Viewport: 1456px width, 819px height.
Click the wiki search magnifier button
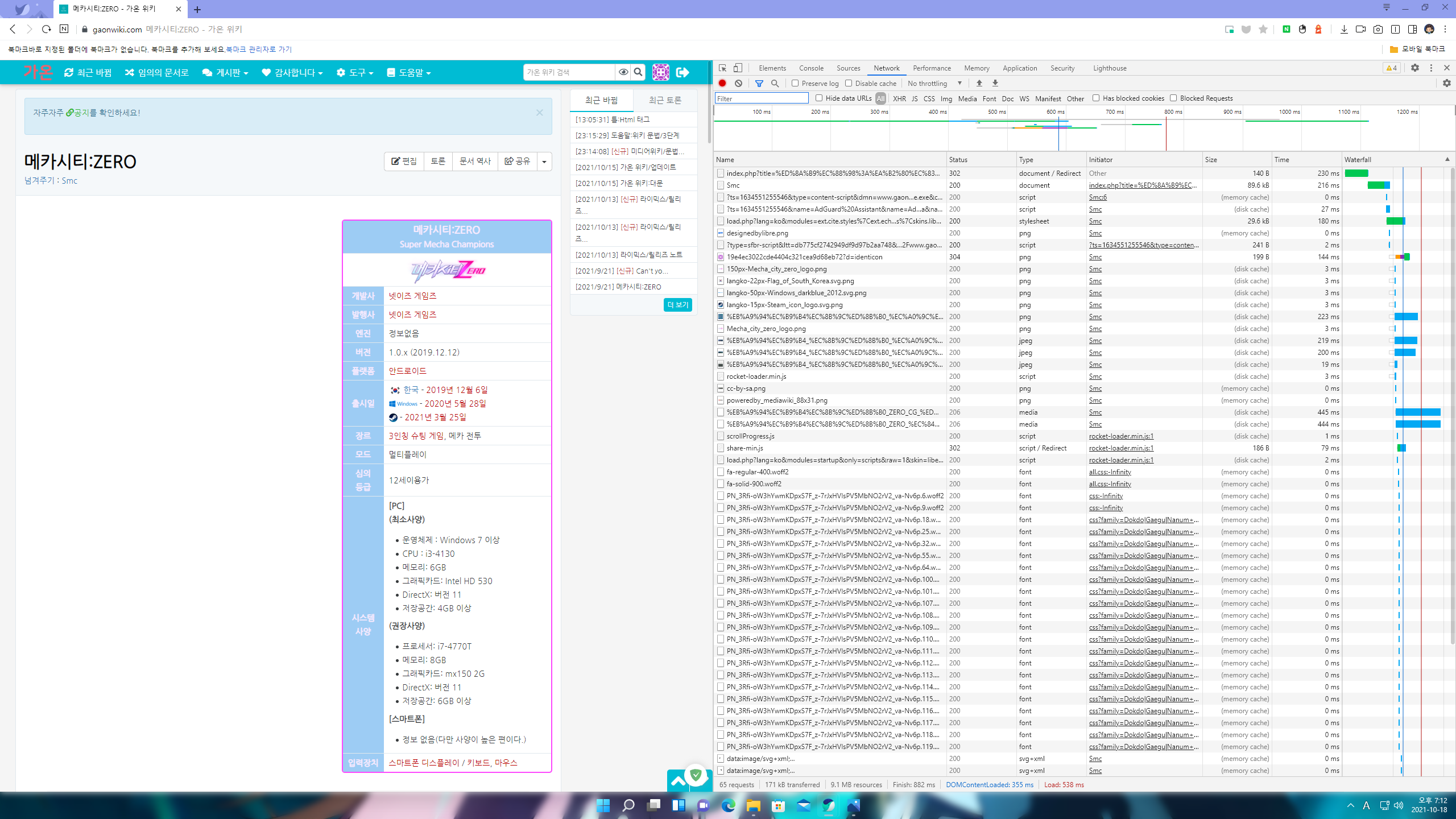point(638,72)
